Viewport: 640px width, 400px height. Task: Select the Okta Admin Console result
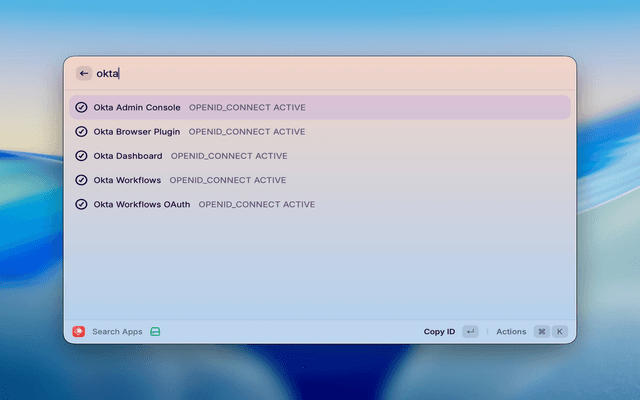[137, 107]
